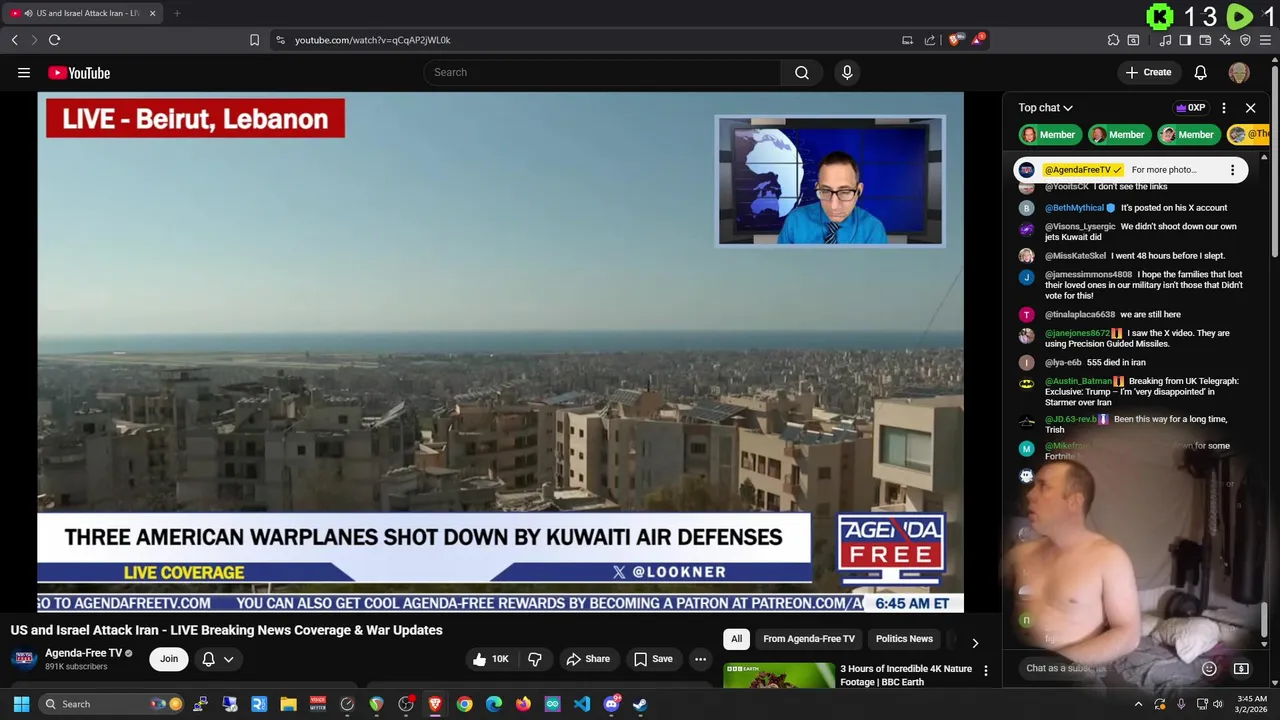Open the Brave VPN shield icon
Viewport: 1280px width, 720px height.
click(x=1245, y=40)
